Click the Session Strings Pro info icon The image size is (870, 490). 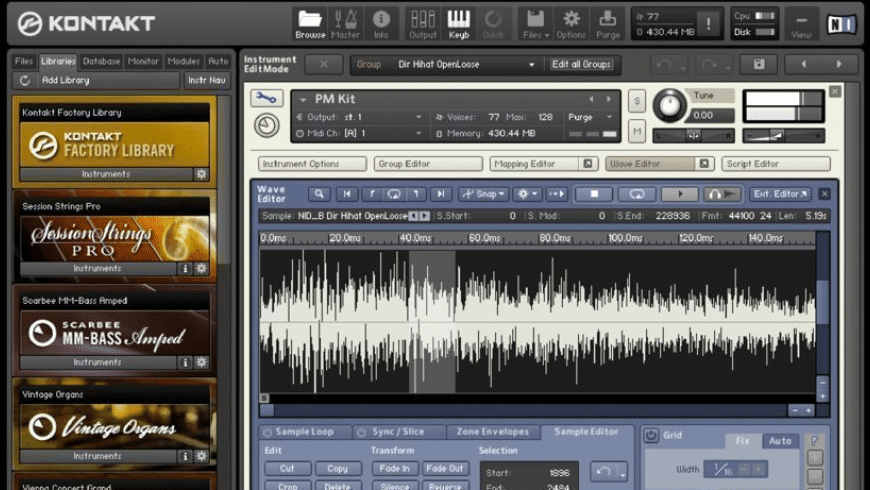(x=185, y=268)
